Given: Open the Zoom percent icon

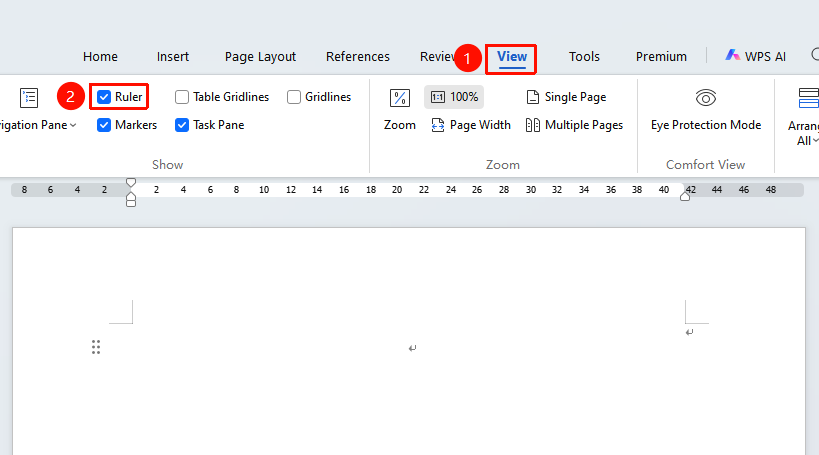Looking at the screenshot, I should (x=400, y=98).
